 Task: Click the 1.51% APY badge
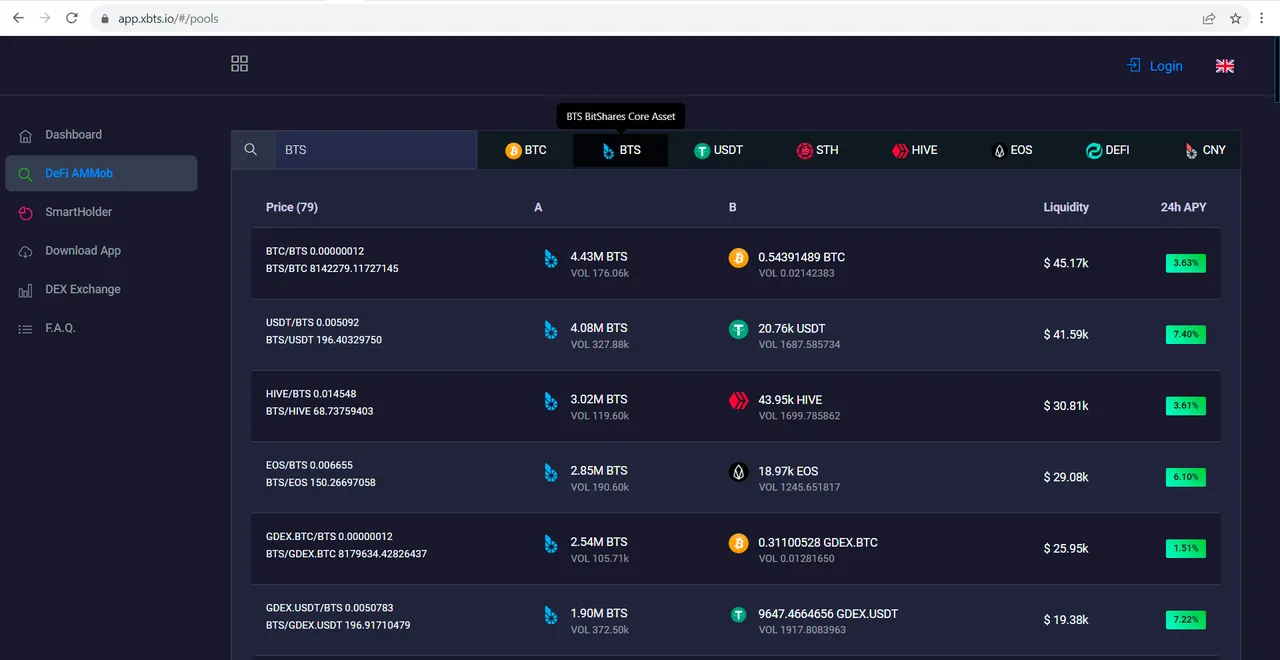(x=1186, y=549)
